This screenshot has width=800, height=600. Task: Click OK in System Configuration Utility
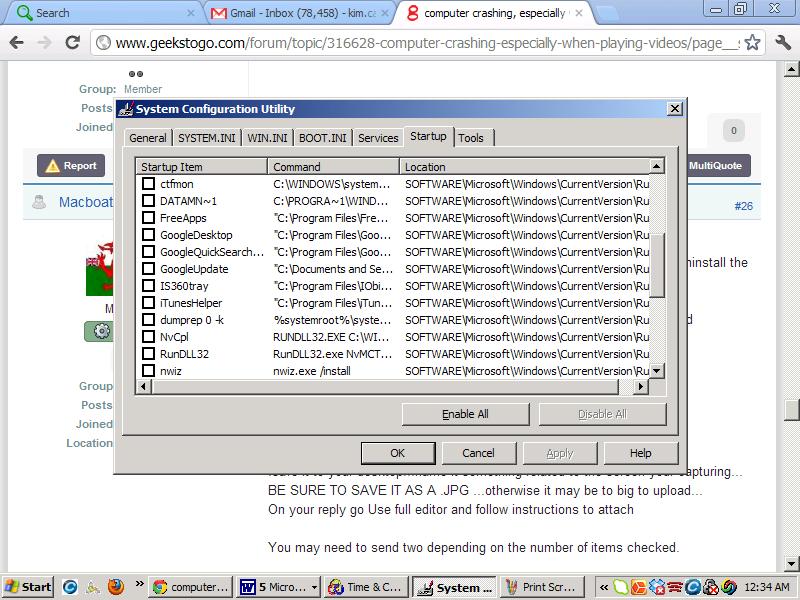pos(397,453)
